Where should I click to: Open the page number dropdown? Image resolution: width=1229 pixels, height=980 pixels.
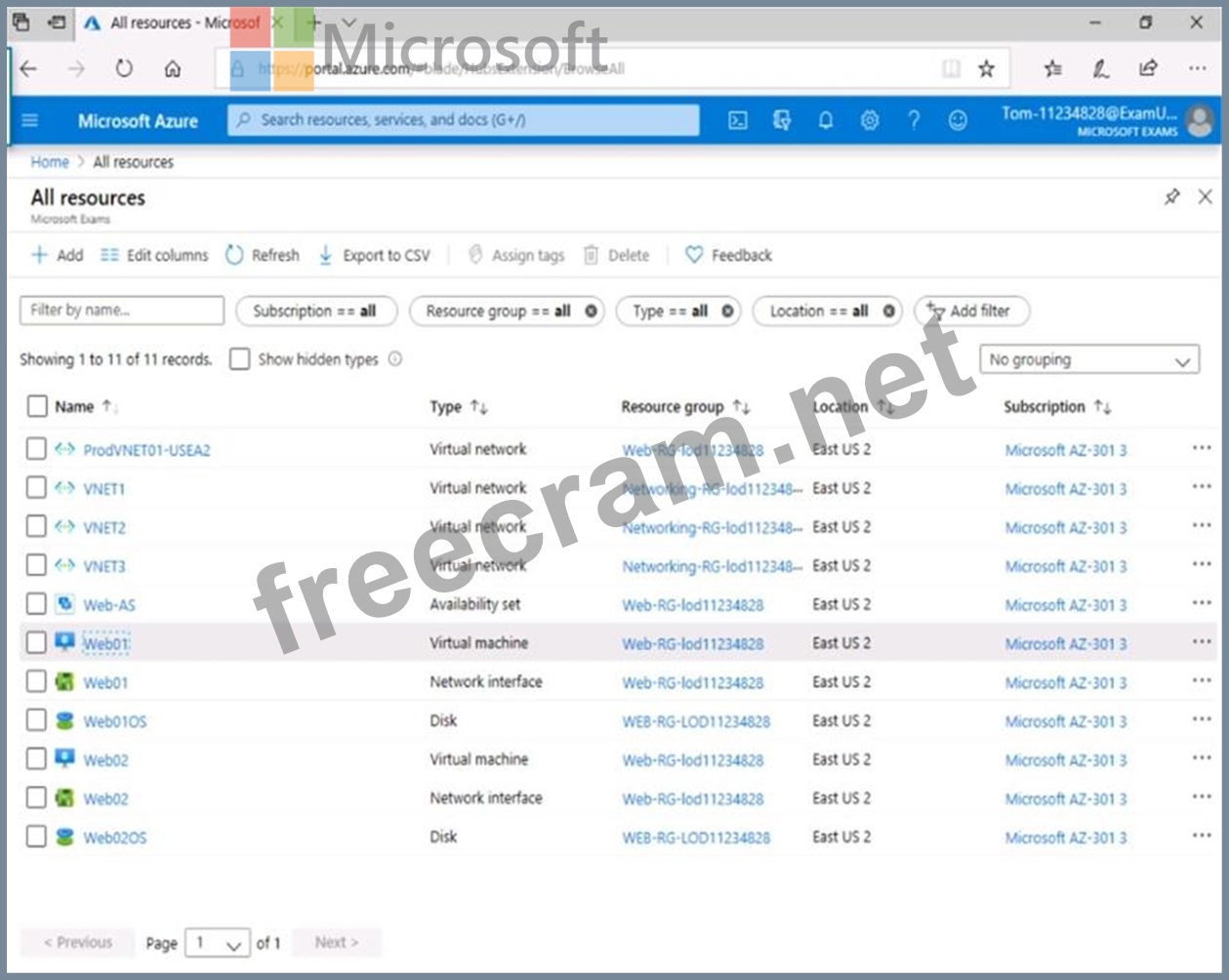coord(218,943)
